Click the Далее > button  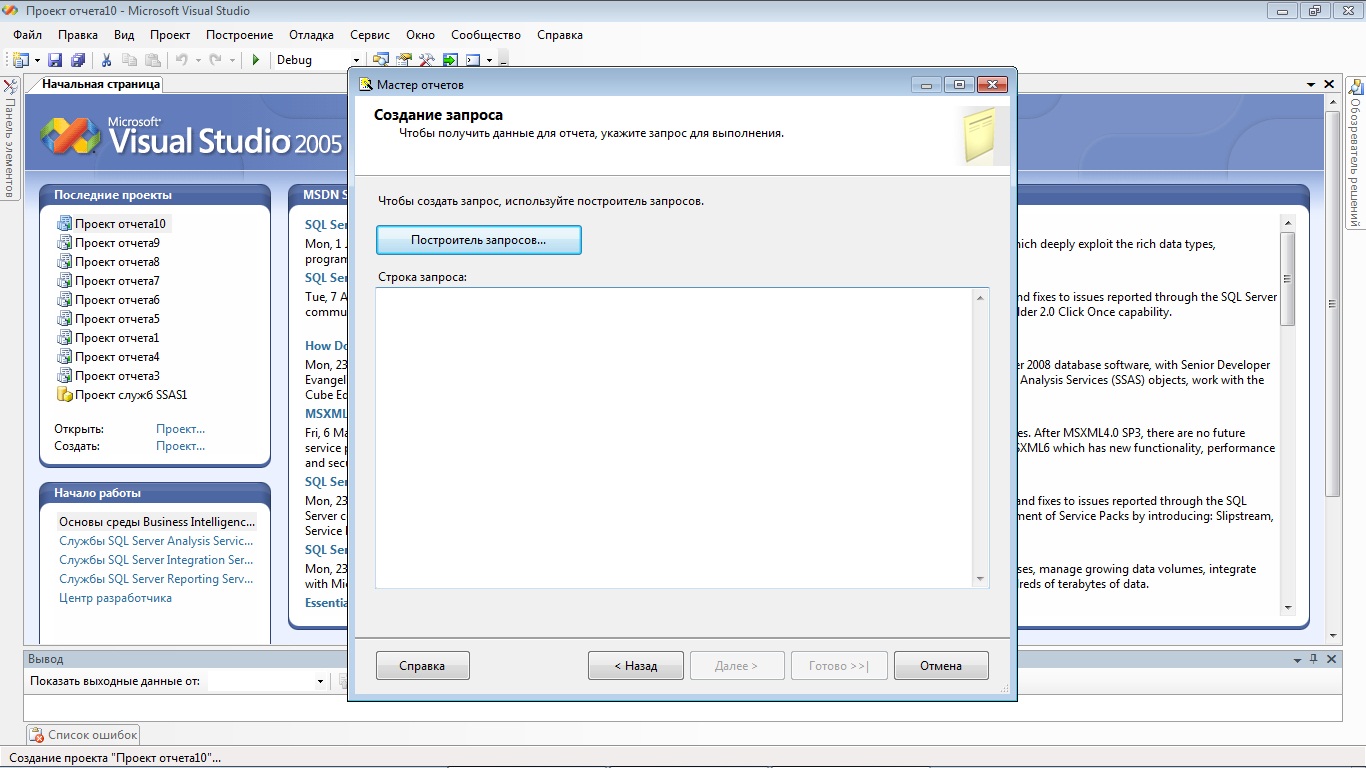[x=737, y=666]
